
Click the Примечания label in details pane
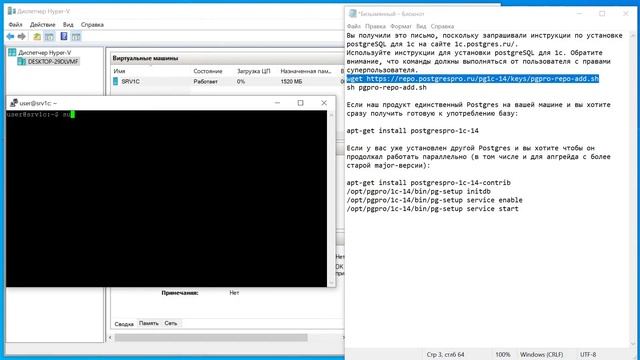tap(180, 293)
